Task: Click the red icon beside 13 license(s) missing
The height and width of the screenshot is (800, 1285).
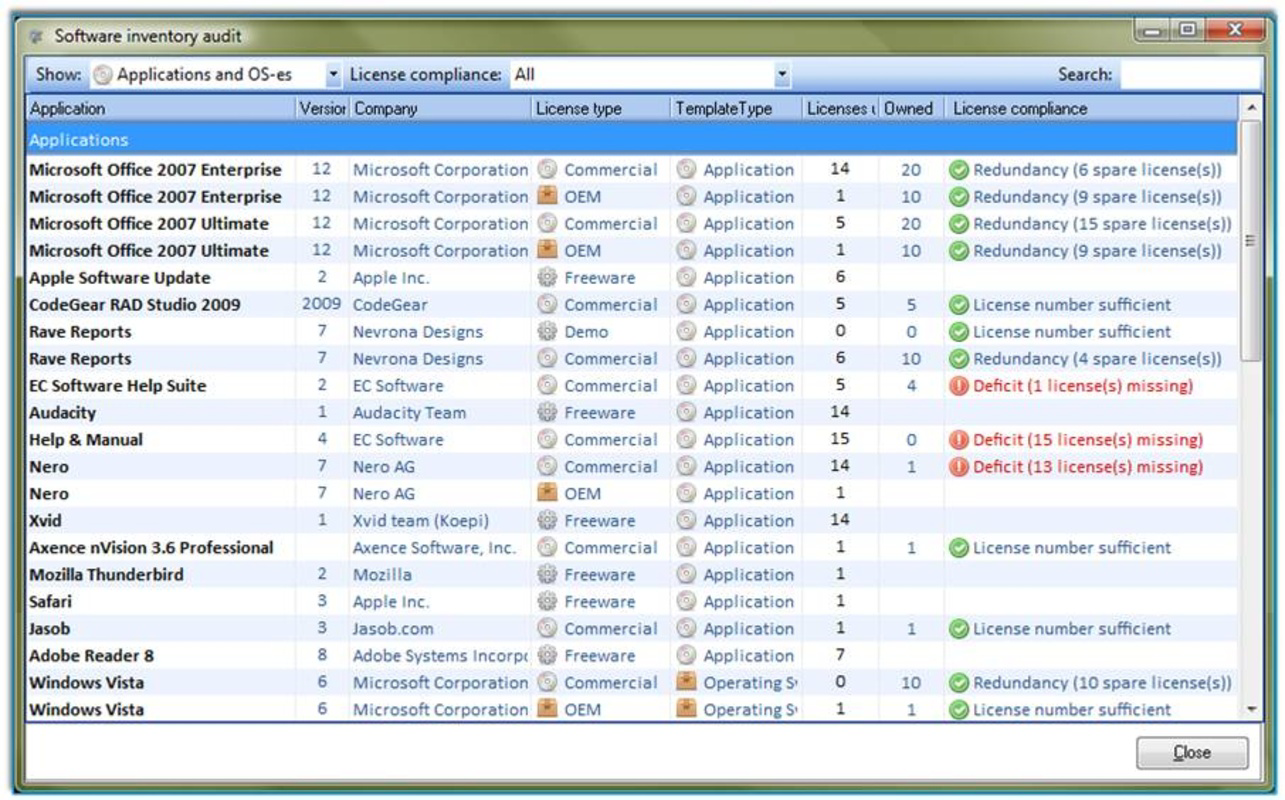Action: (959, 467)
